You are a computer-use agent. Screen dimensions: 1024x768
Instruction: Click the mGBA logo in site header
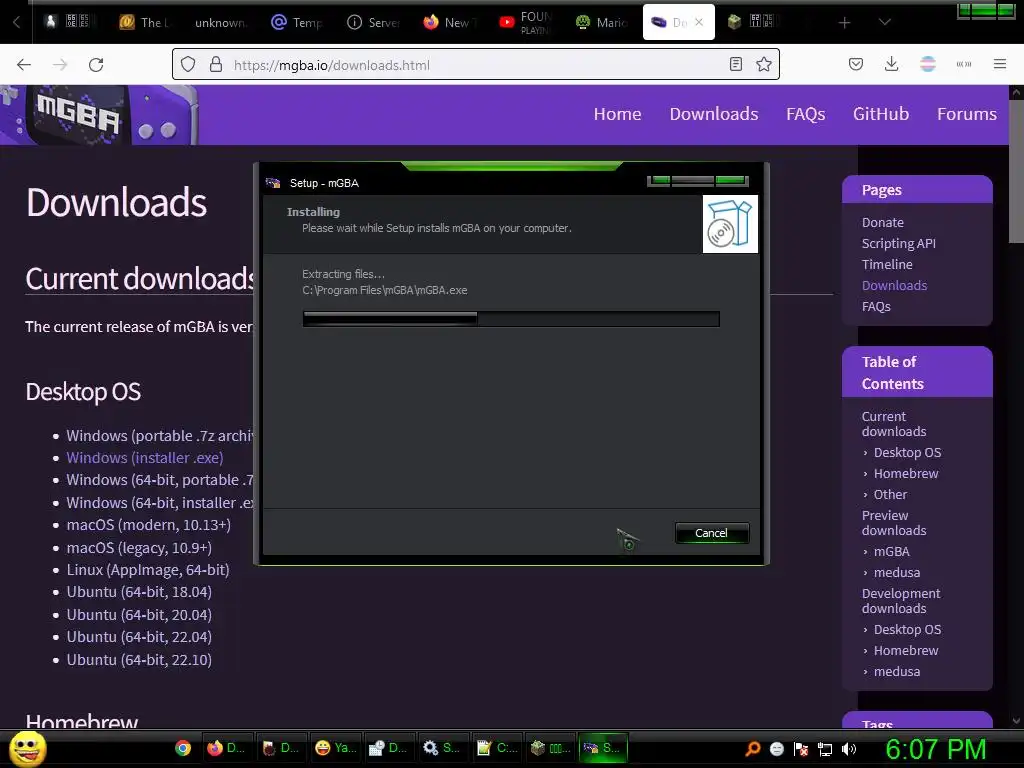click(98, 115)
